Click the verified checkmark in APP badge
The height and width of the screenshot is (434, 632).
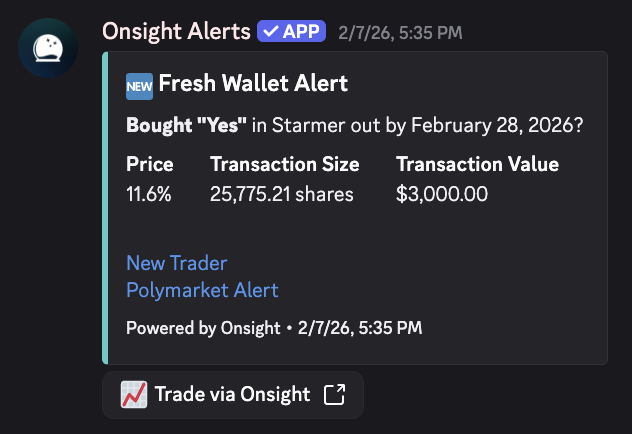(270, 31)
